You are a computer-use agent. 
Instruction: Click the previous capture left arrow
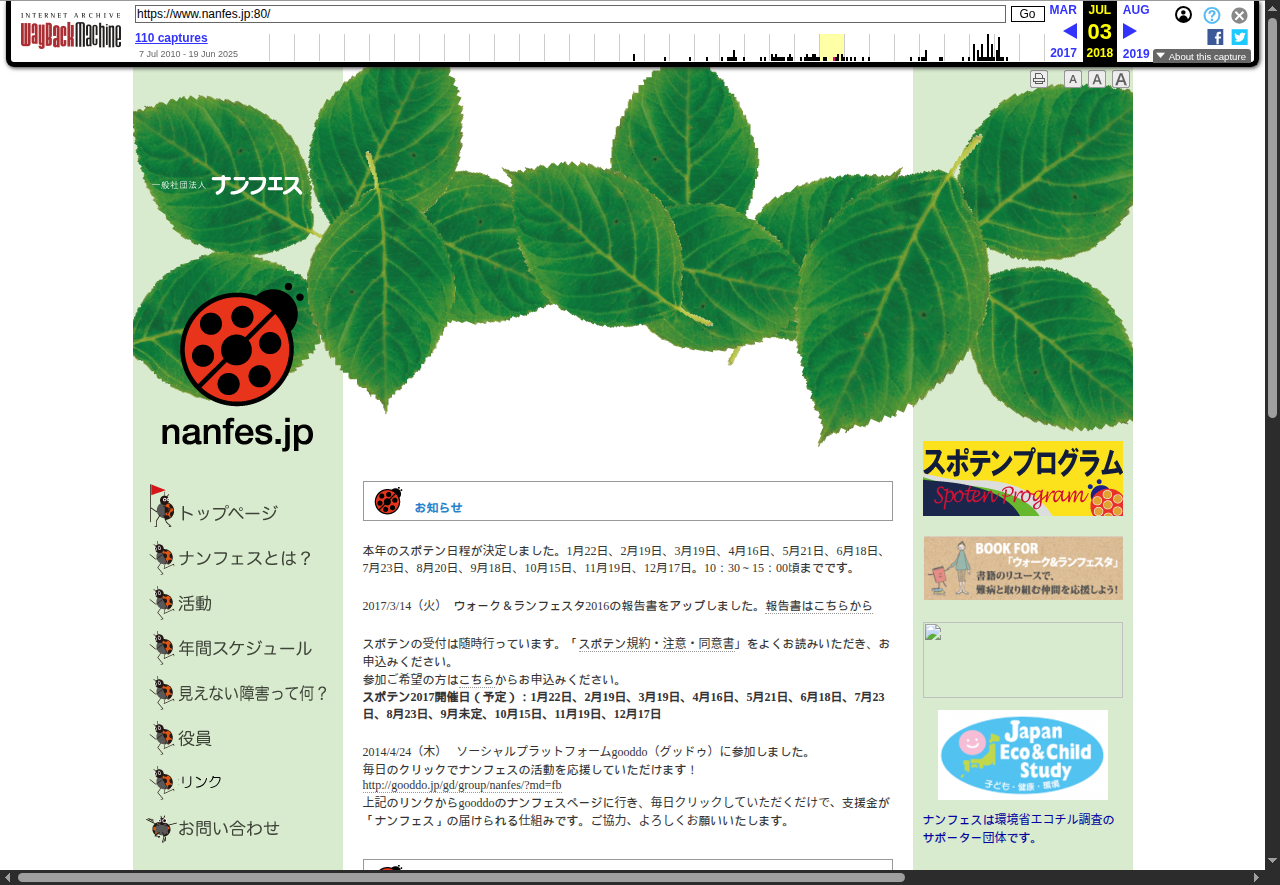tap(1069, 31)
